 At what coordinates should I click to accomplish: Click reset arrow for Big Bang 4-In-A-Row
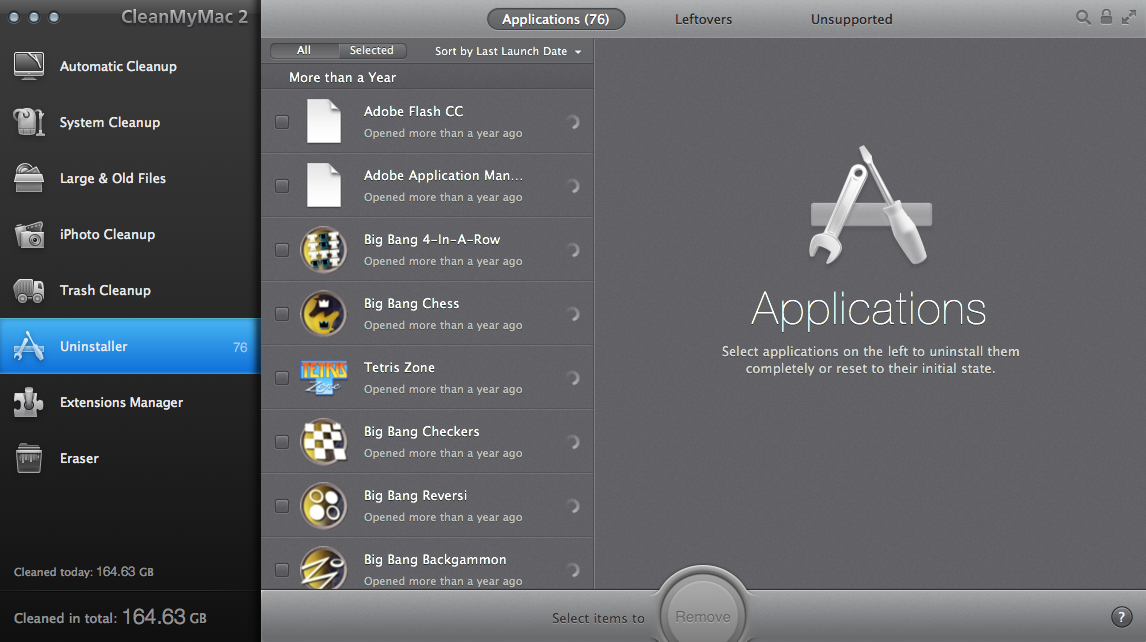[x=573, y=250]
